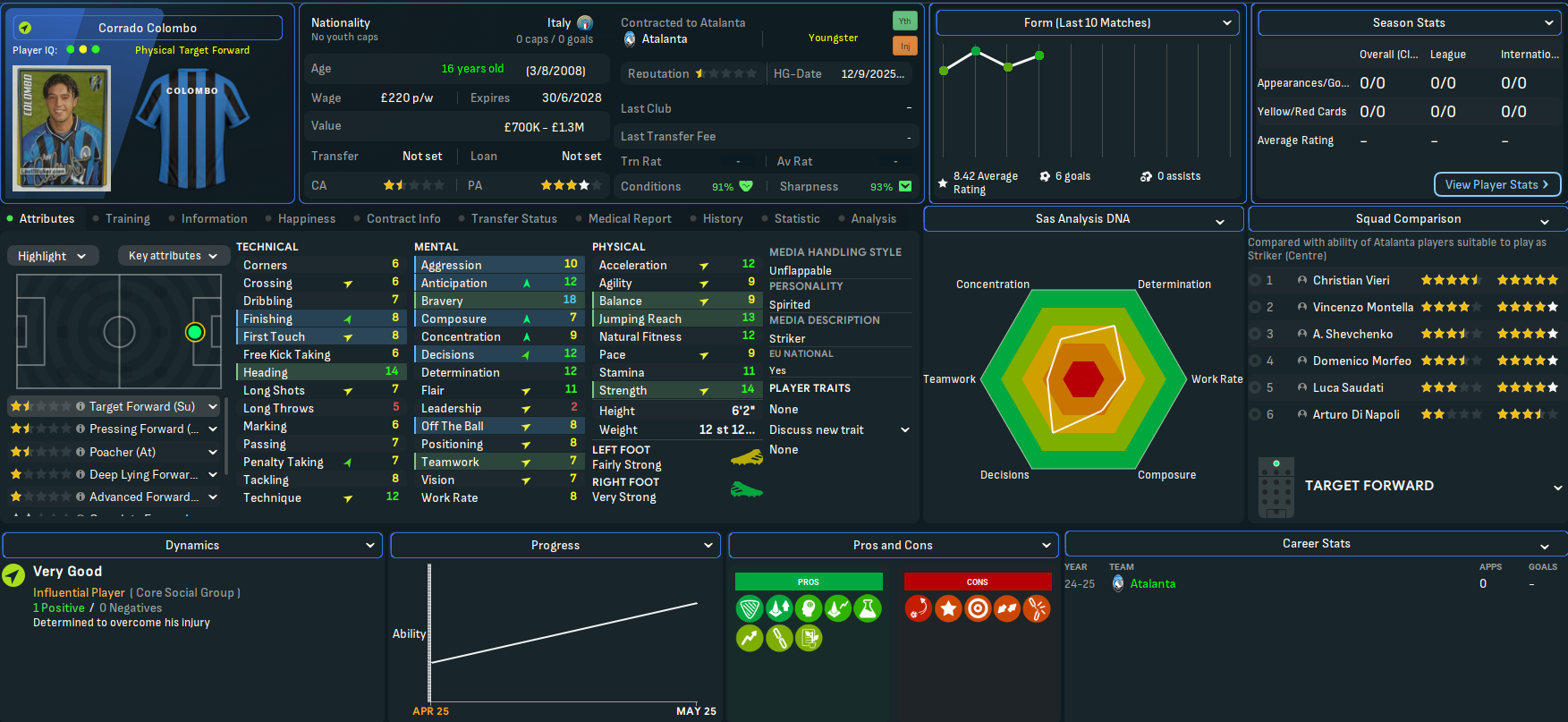
Task: Toggle the green Yth button
Action: (x=904, y=21)
